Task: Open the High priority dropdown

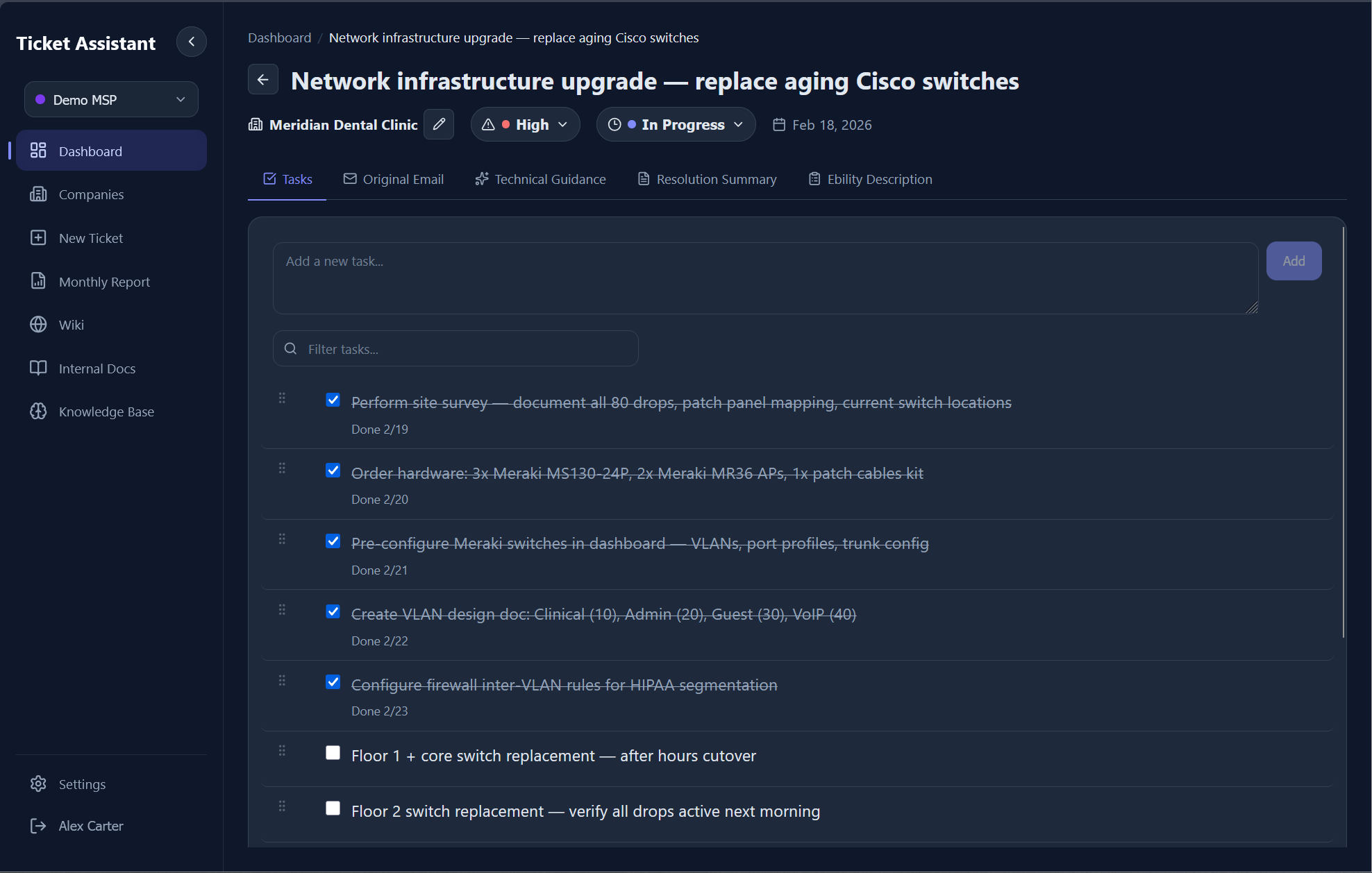Action: click(526, 125)
